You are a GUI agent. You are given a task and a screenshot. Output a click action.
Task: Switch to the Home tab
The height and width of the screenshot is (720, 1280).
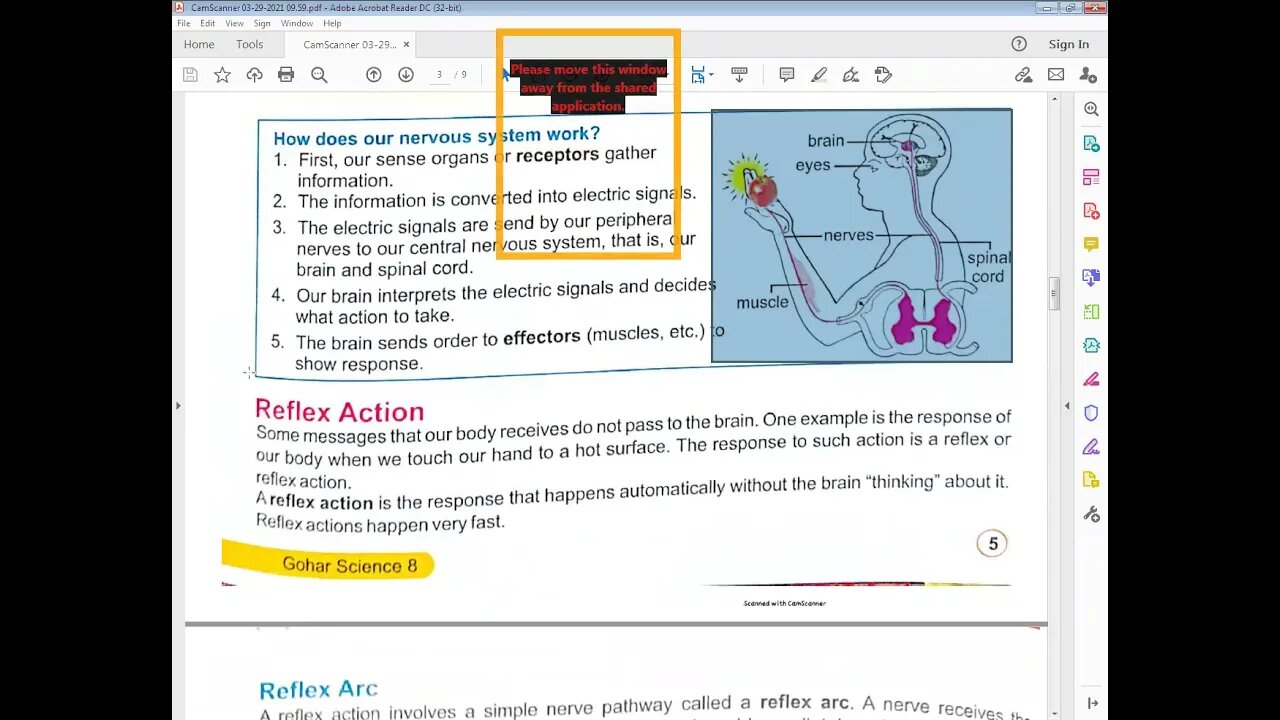(199, 44)
